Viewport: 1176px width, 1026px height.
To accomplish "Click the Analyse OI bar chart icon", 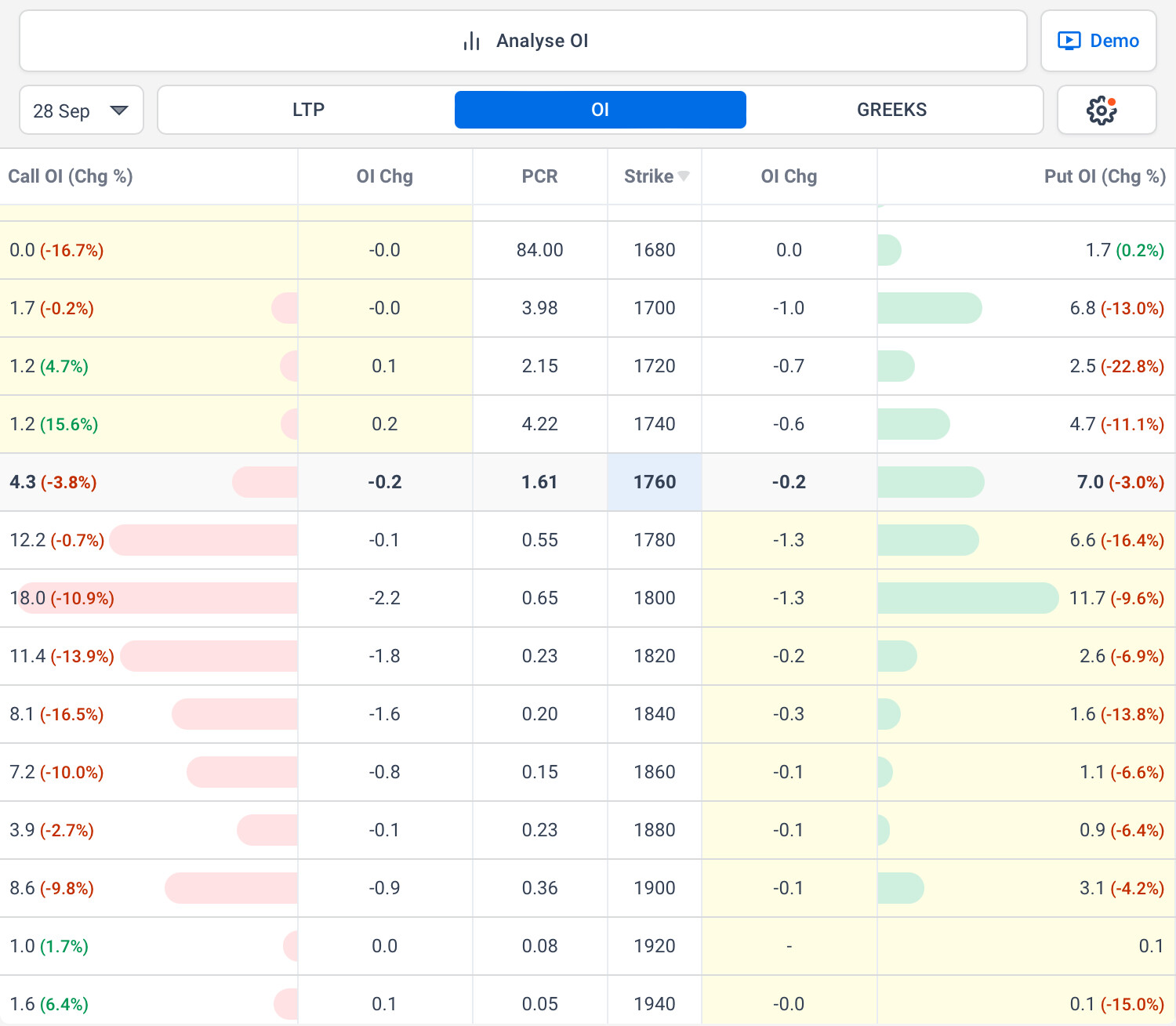I will [471, 42].
